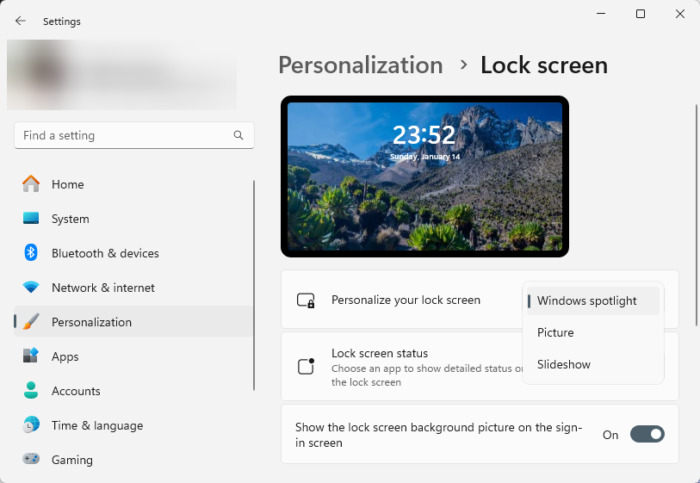The image size is (700, 483).
Task: Click the Find a setting search box
Action: click(x=125, y=135)
